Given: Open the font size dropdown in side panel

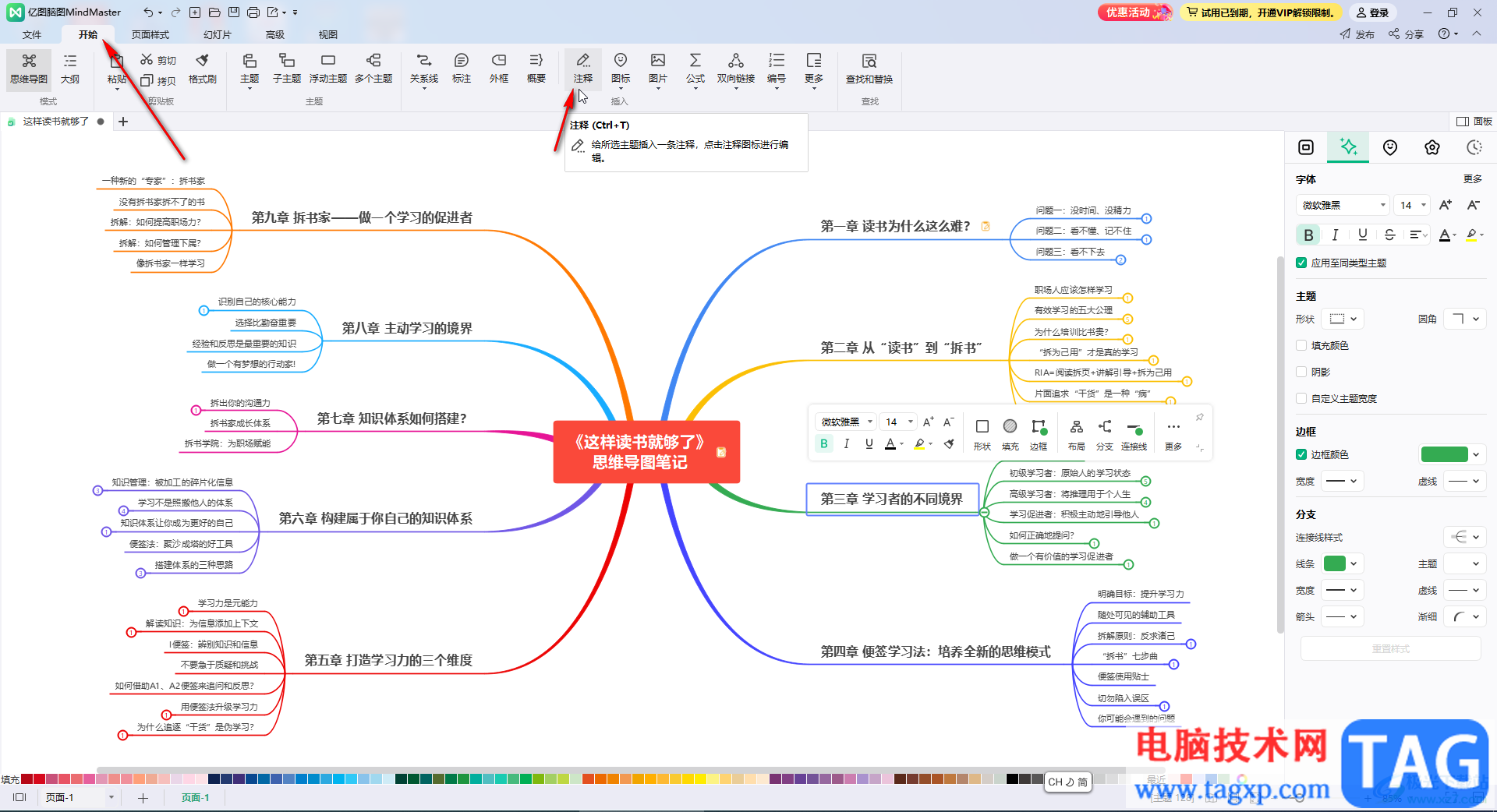Looking at the screenshot, I should coord(1412,205).
